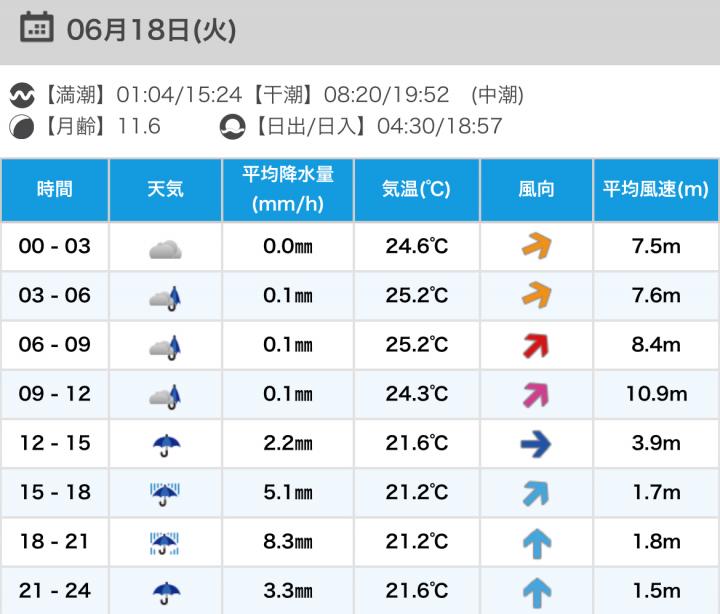Click the 平均降水量 (mm/h) column header
Image resolution: width=720 pixels, height=614 pixels.
288,189
